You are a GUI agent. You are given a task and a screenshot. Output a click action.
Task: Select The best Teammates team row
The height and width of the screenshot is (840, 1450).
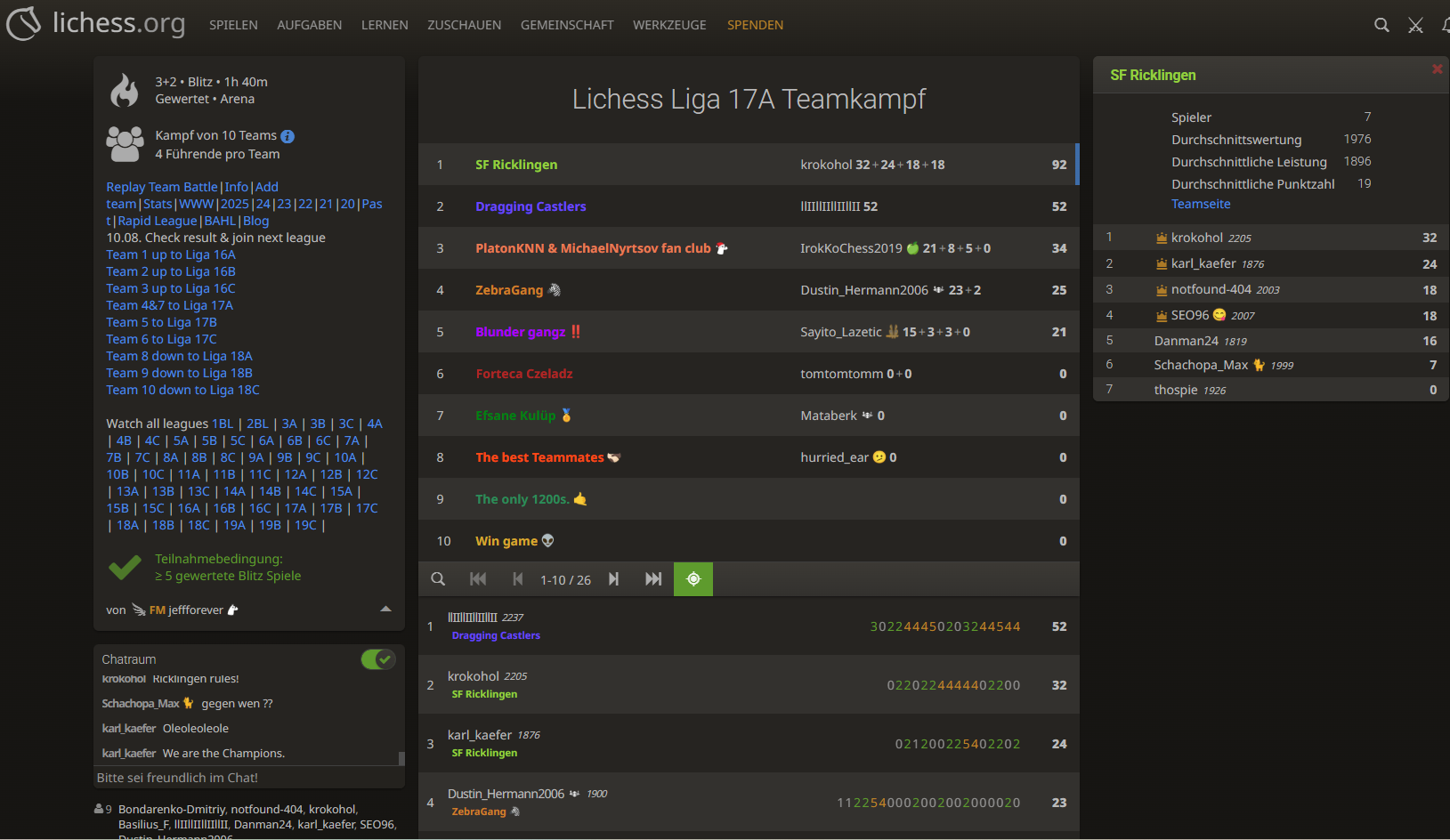coord(749,457)
